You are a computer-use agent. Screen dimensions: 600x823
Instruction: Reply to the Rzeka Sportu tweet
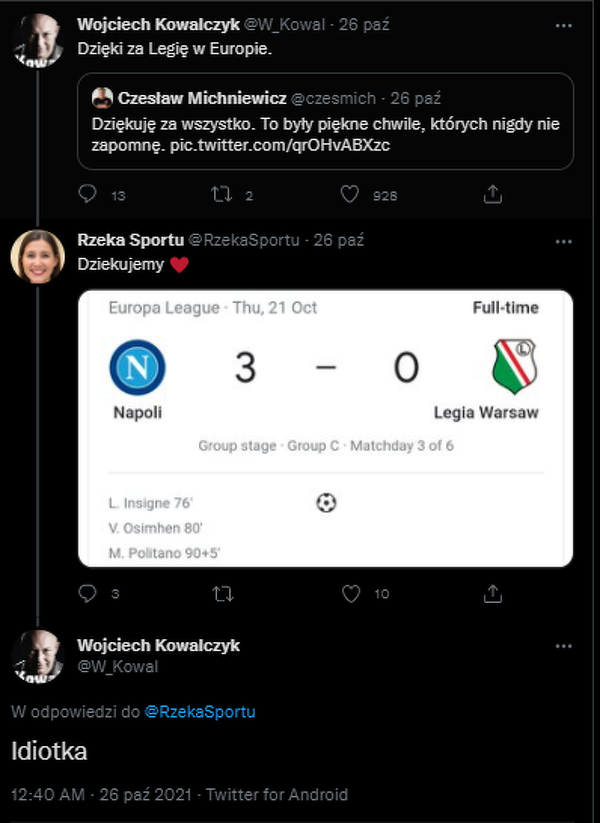(88, 593)
